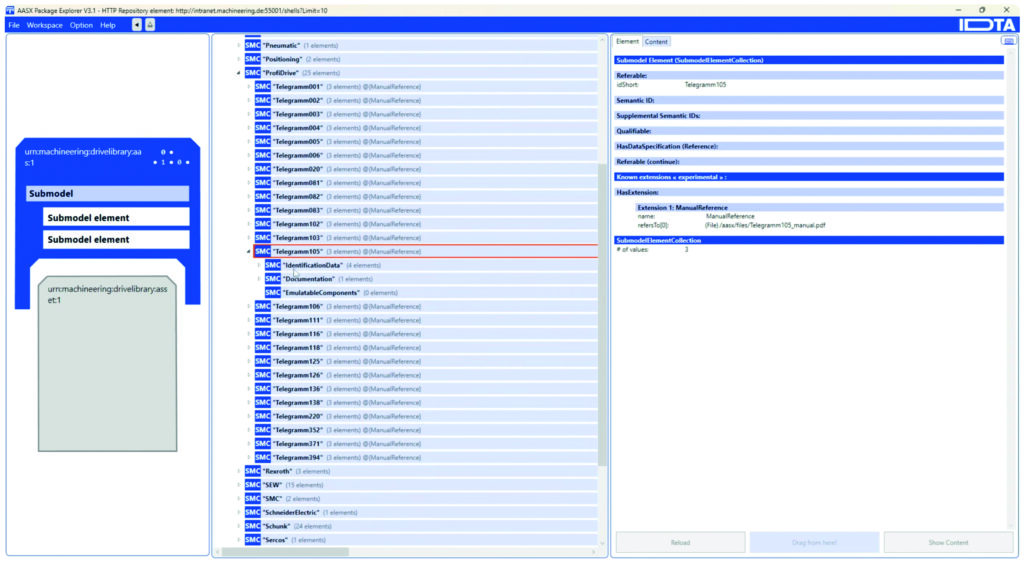
Task: Expand the SEW node
Action: pyautogui.click(x=238, y=485)
